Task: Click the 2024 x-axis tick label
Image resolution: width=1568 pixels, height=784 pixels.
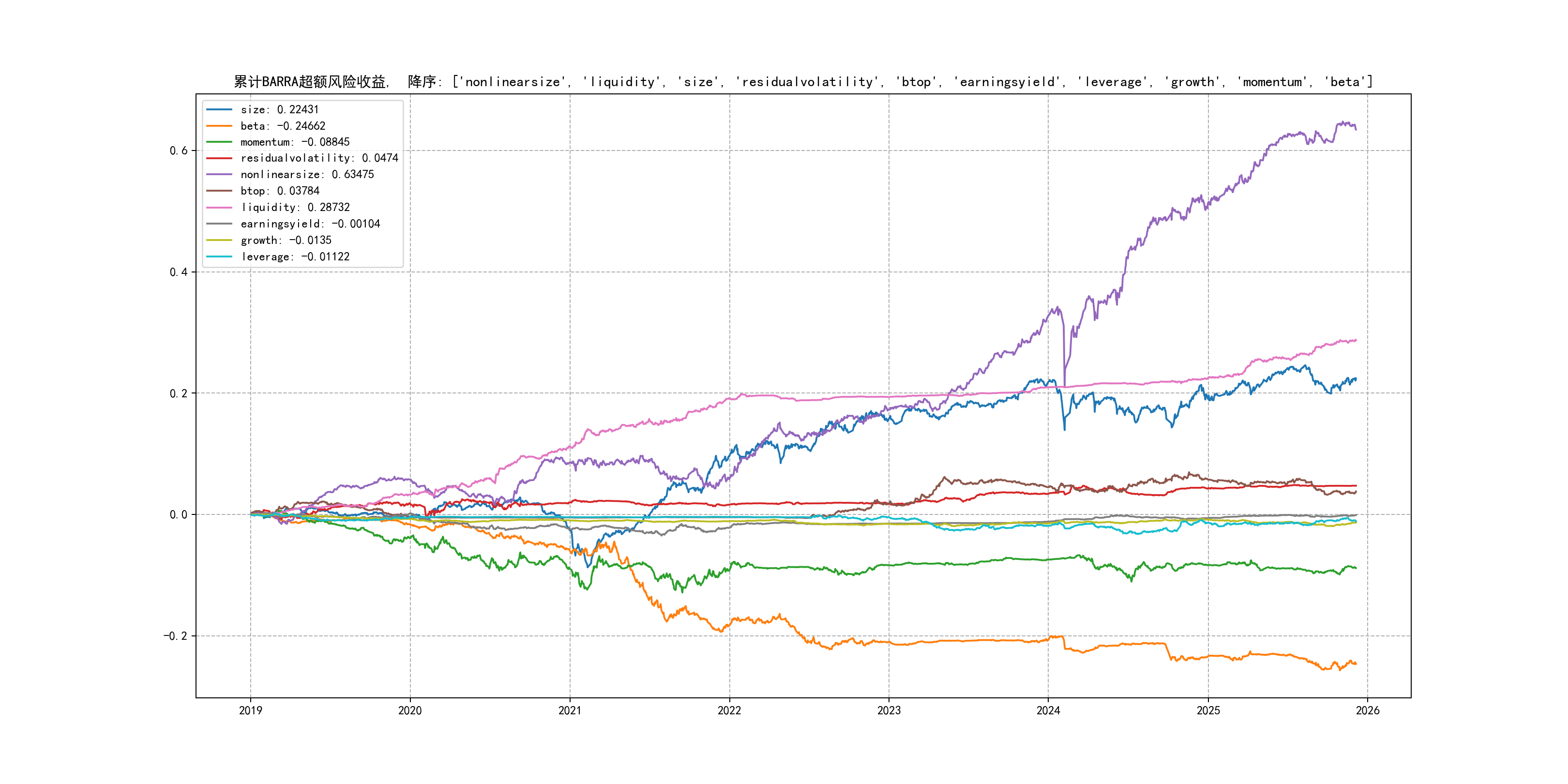Action: click(x=1048, y=710)
